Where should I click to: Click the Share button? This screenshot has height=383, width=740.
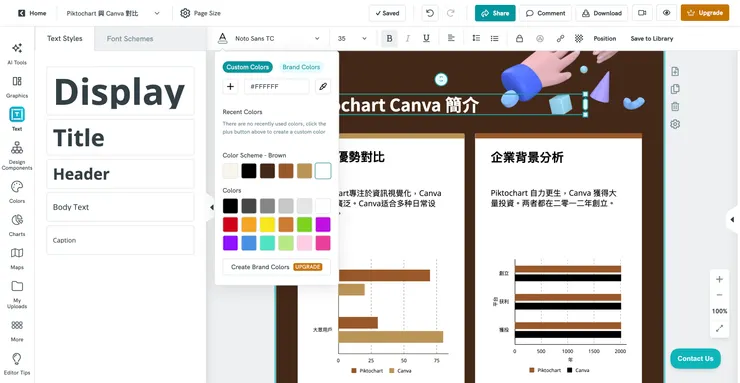click(495, 13)
